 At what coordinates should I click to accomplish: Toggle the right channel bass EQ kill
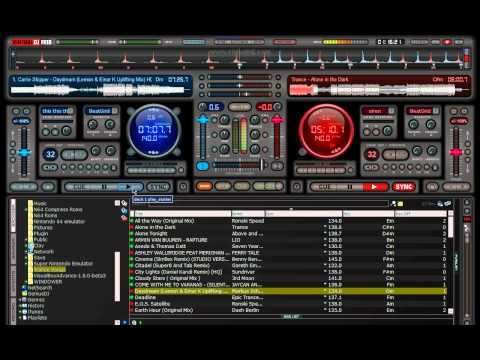click(265, 149)
